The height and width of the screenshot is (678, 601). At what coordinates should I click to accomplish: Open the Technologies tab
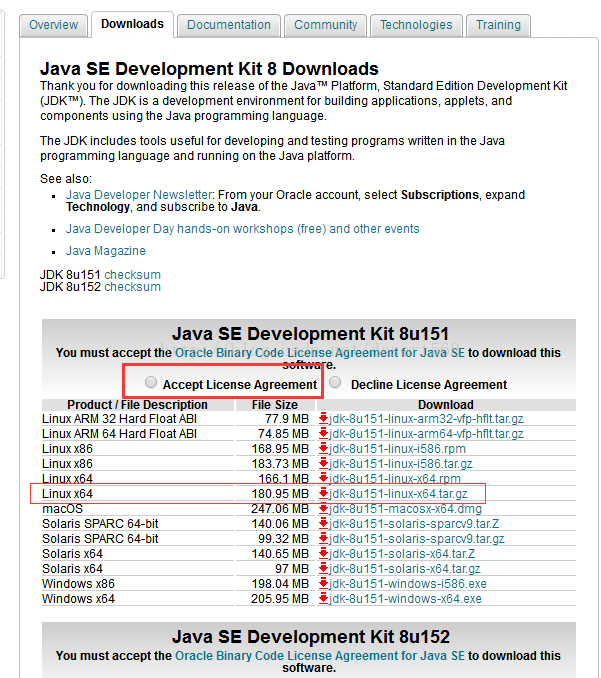pyautogui.click(x=416, y=25)
